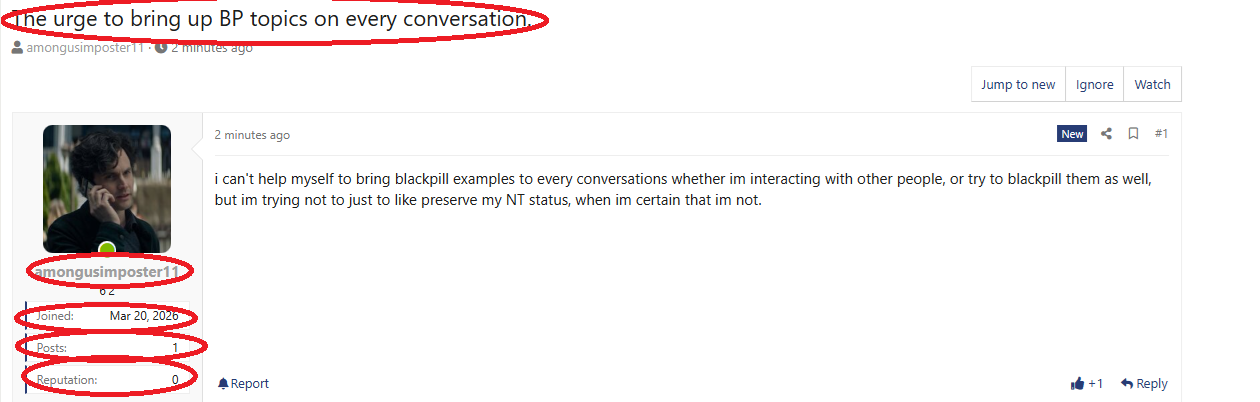
Task: Click the share icon on post #1
Action: pos(1106,134)
